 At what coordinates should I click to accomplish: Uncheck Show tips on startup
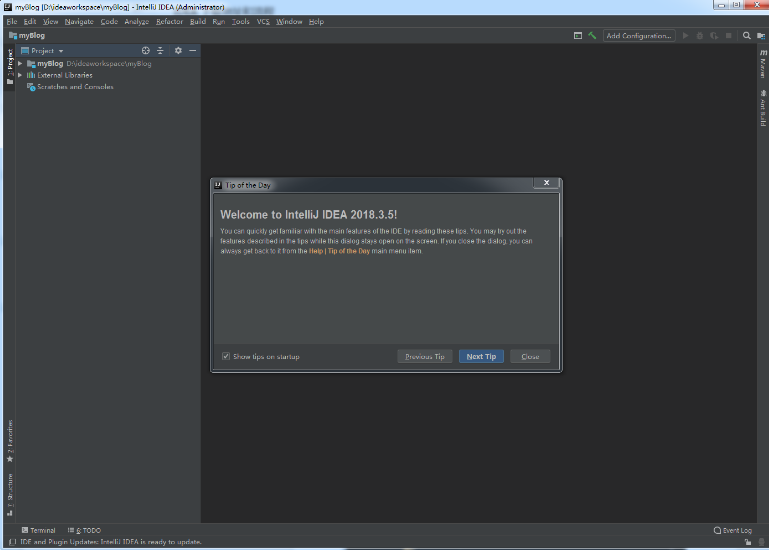tap(226, 356)
